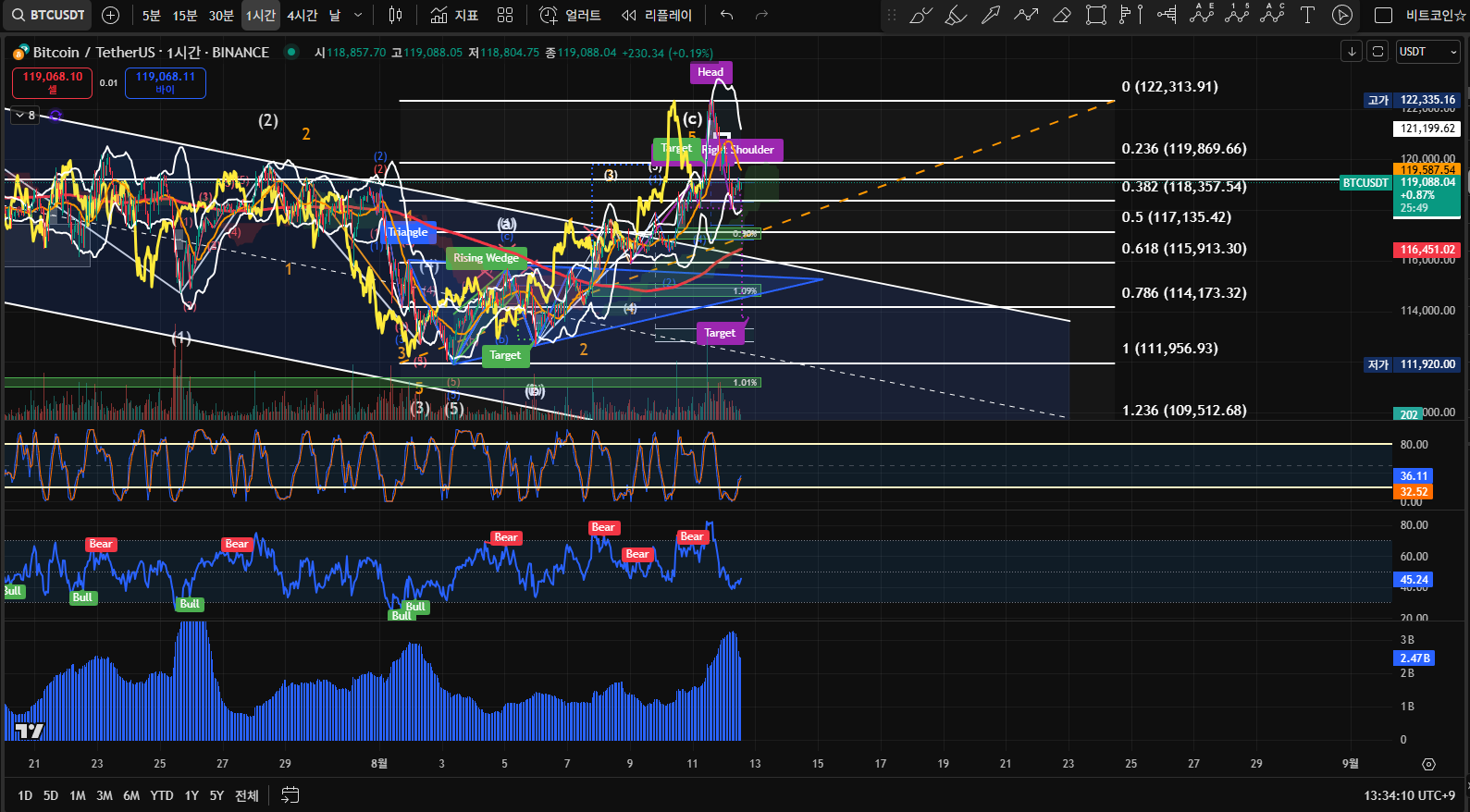1470x812 pixels.
Task: Open the USDT currency dropdown
Action: (x=1427, y=52)
